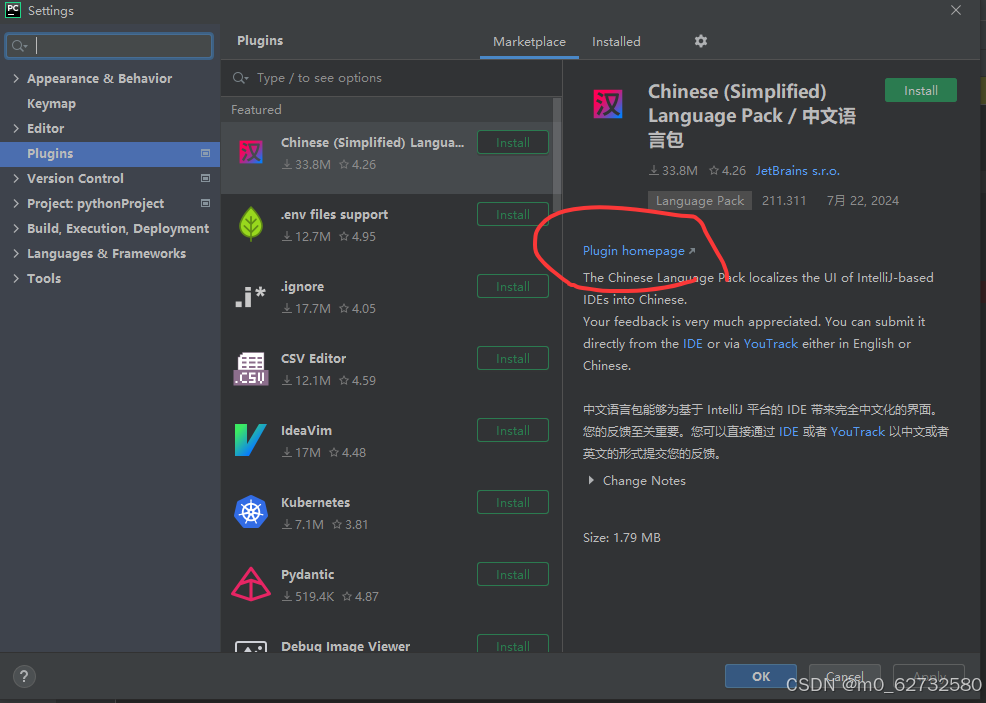The height and width of the screenshot is (703, 986).
Task: Expand the Change Notes disclosure
Action: click(x=590, y=480)
